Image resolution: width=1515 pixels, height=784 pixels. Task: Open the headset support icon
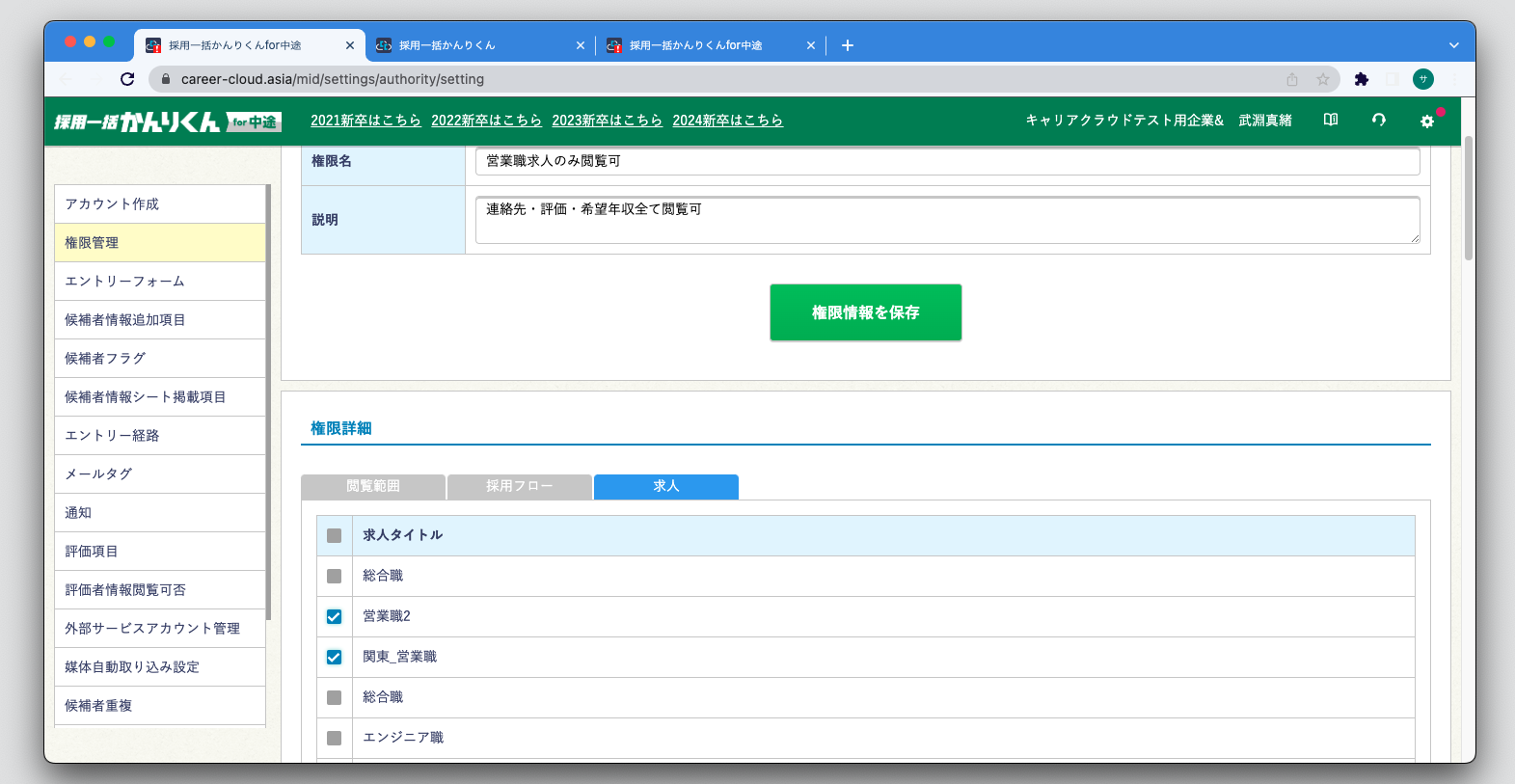(x=1379, y=120)
